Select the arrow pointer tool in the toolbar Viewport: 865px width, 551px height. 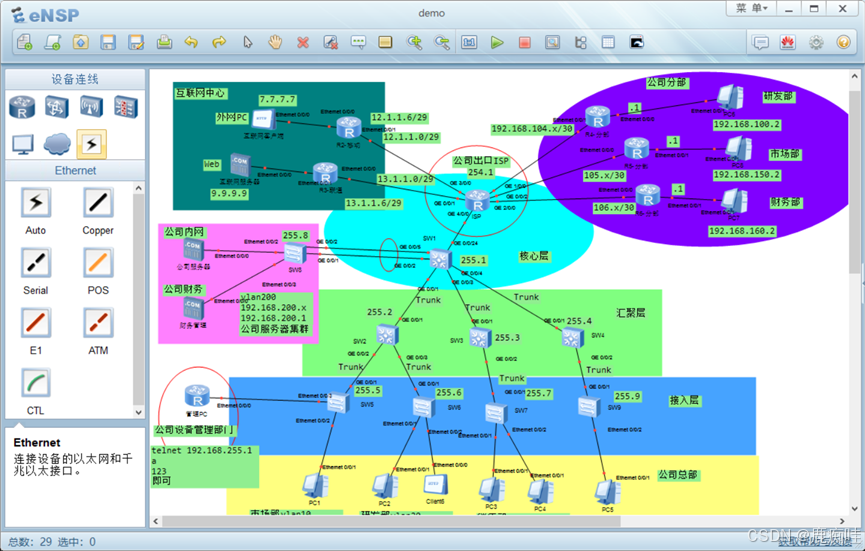coord(248,43)
